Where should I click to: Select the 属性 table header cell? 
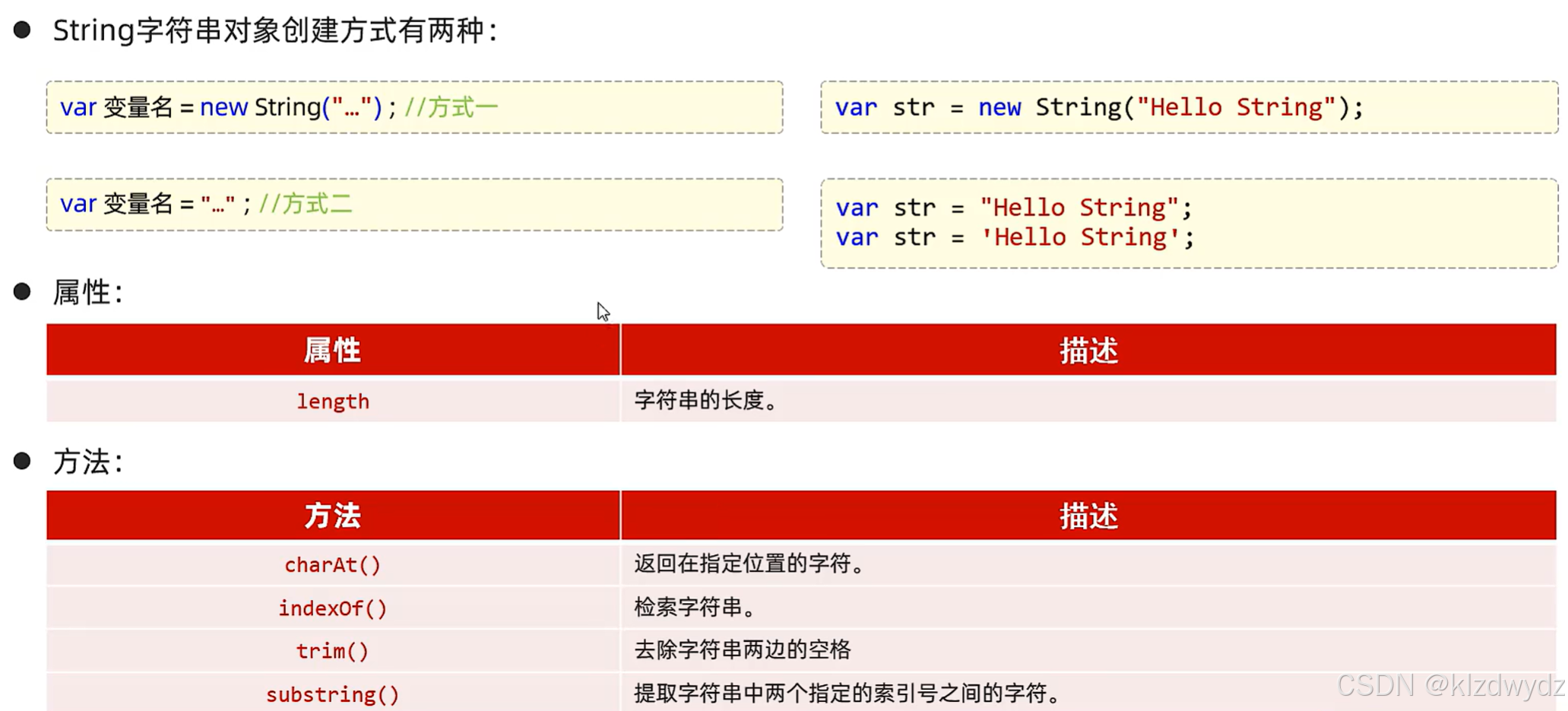tap(332, 350)
